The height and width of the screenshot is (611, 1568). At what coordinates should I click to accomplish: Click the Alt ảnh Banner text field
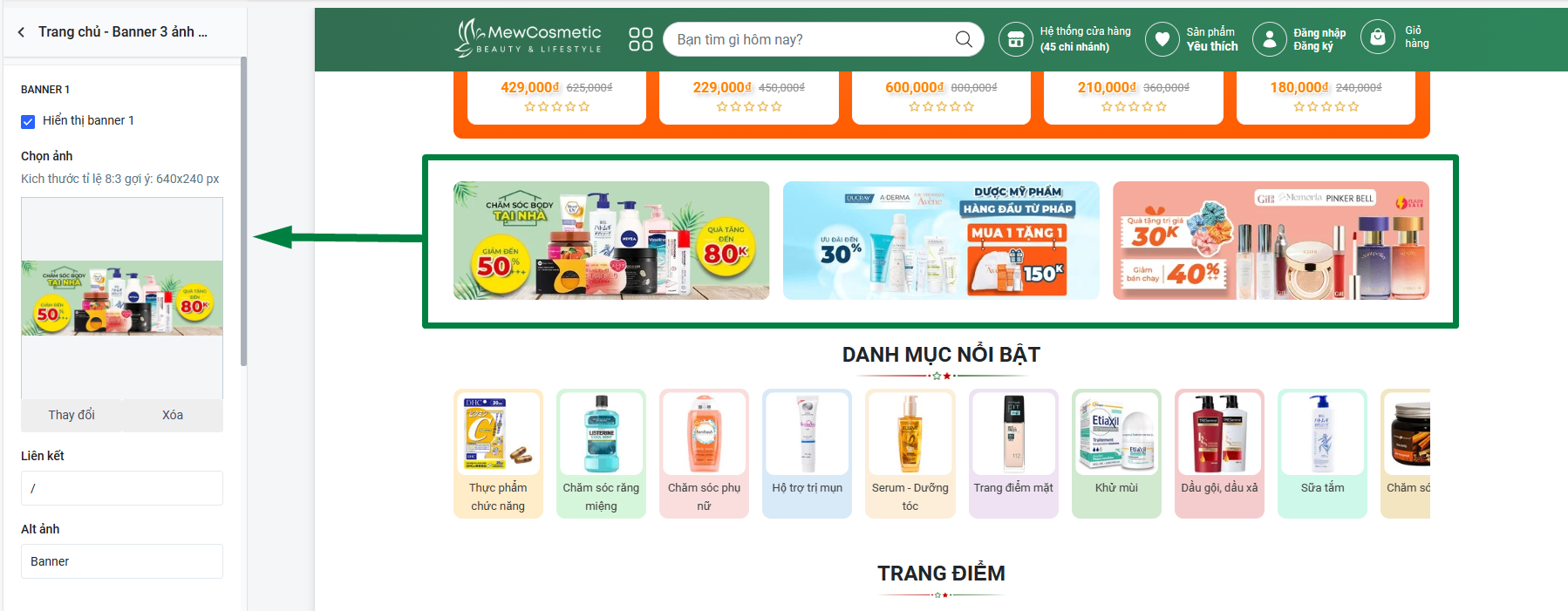[122, 561]
